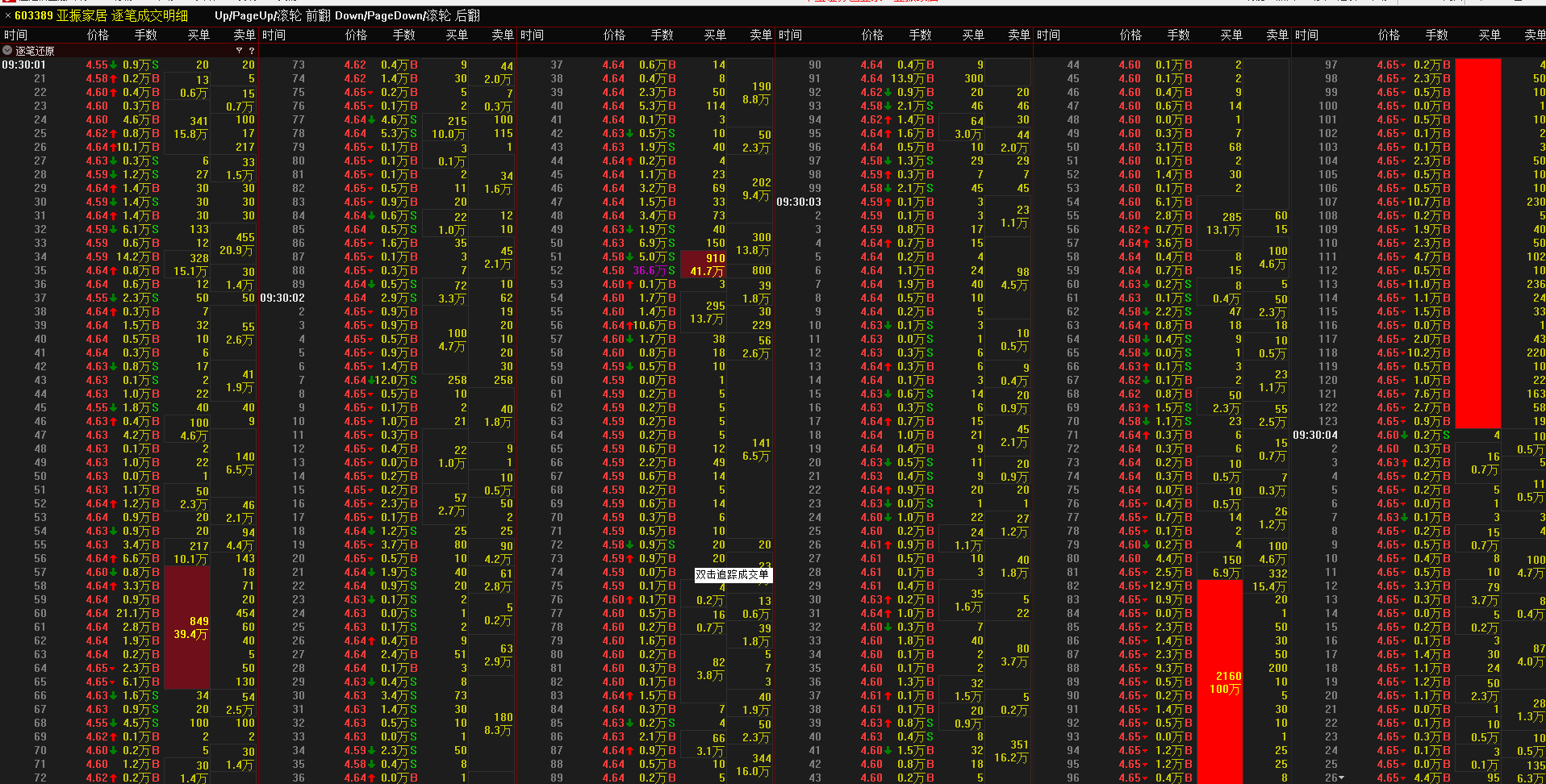The image size is (1546, 784).
Task: Click the question mark help icon
Action: pyautogui.click(x=250, y=51)
